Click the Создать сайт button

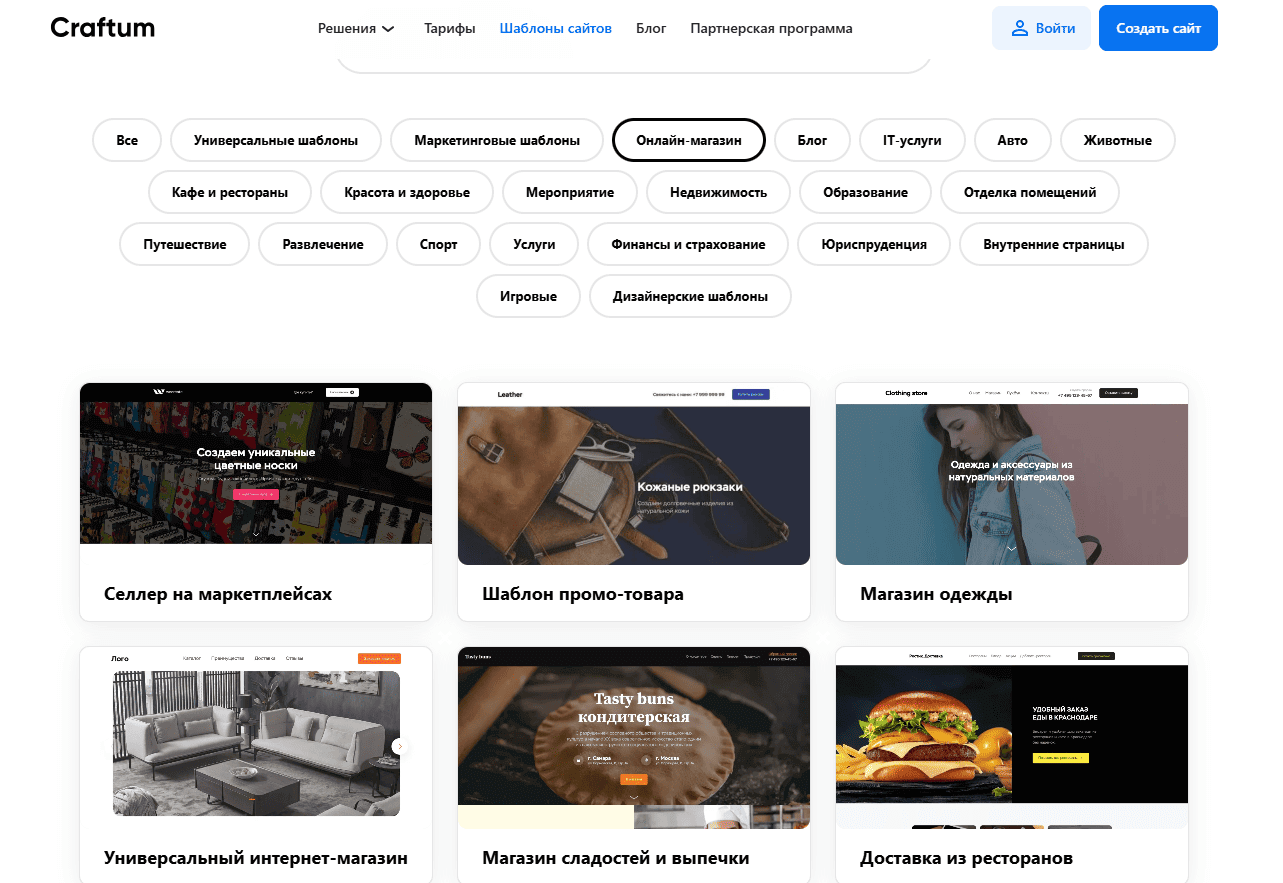click(x=1158, y=28)
